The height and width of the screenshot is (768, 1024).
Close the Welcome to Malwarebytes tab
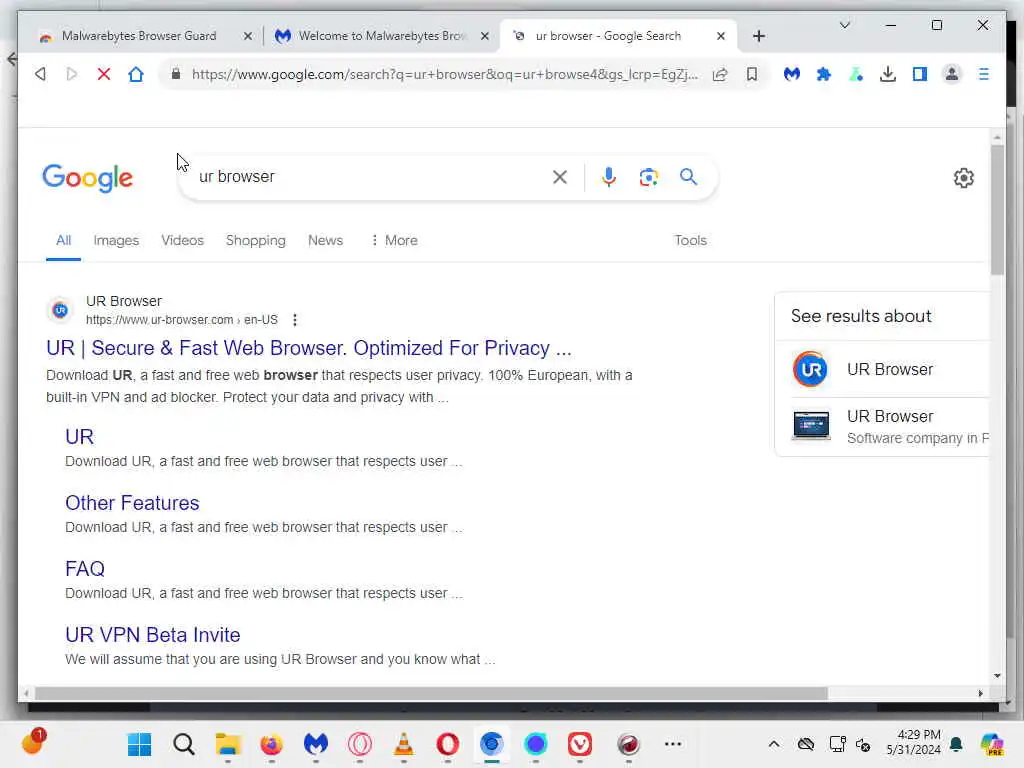click(x=485, y=36)
